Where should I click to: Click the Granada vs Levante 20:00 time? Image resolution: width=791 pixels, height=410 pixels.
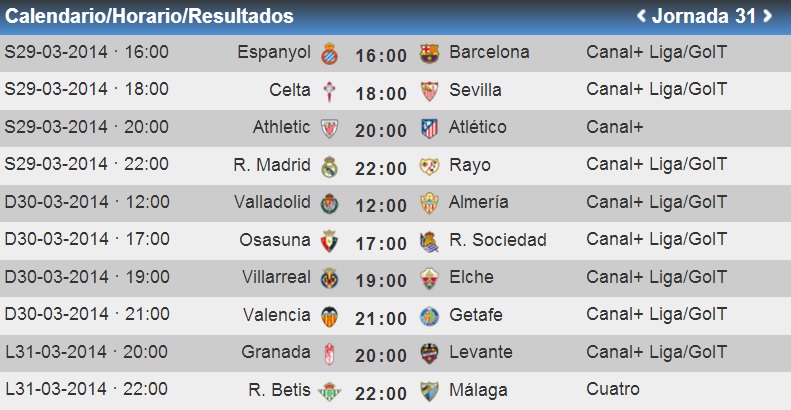381,356
